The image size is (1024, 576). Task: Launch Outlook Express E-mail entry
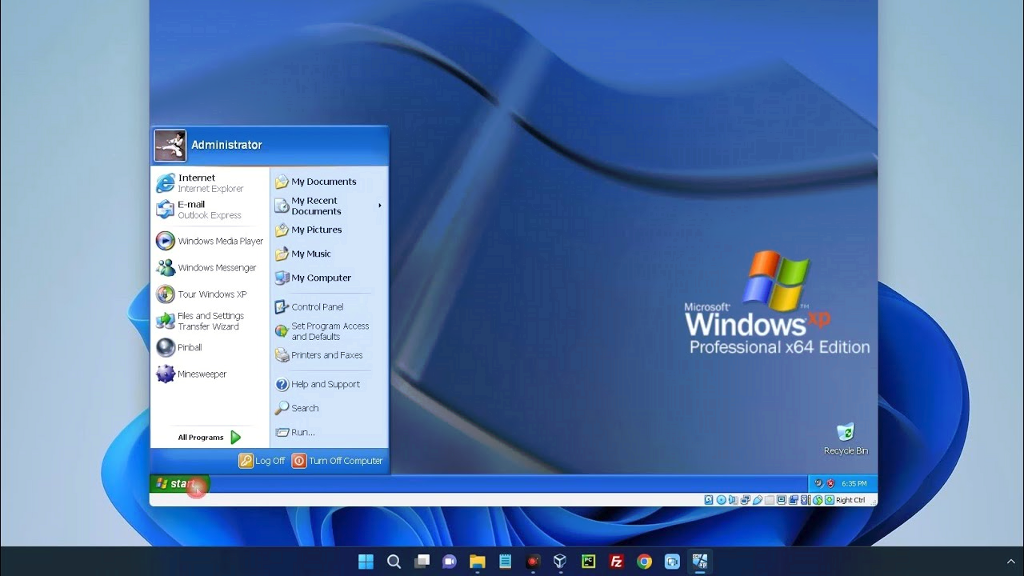coord(209,210)
